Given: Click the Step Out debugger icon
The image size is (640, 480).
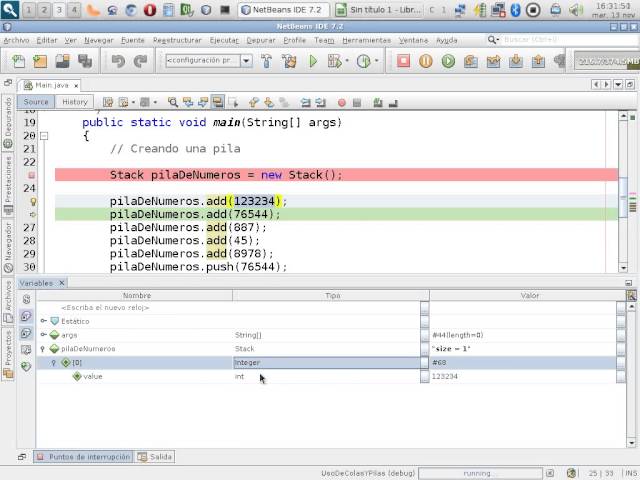Looking at the screenshot, I should click(538, 61).
